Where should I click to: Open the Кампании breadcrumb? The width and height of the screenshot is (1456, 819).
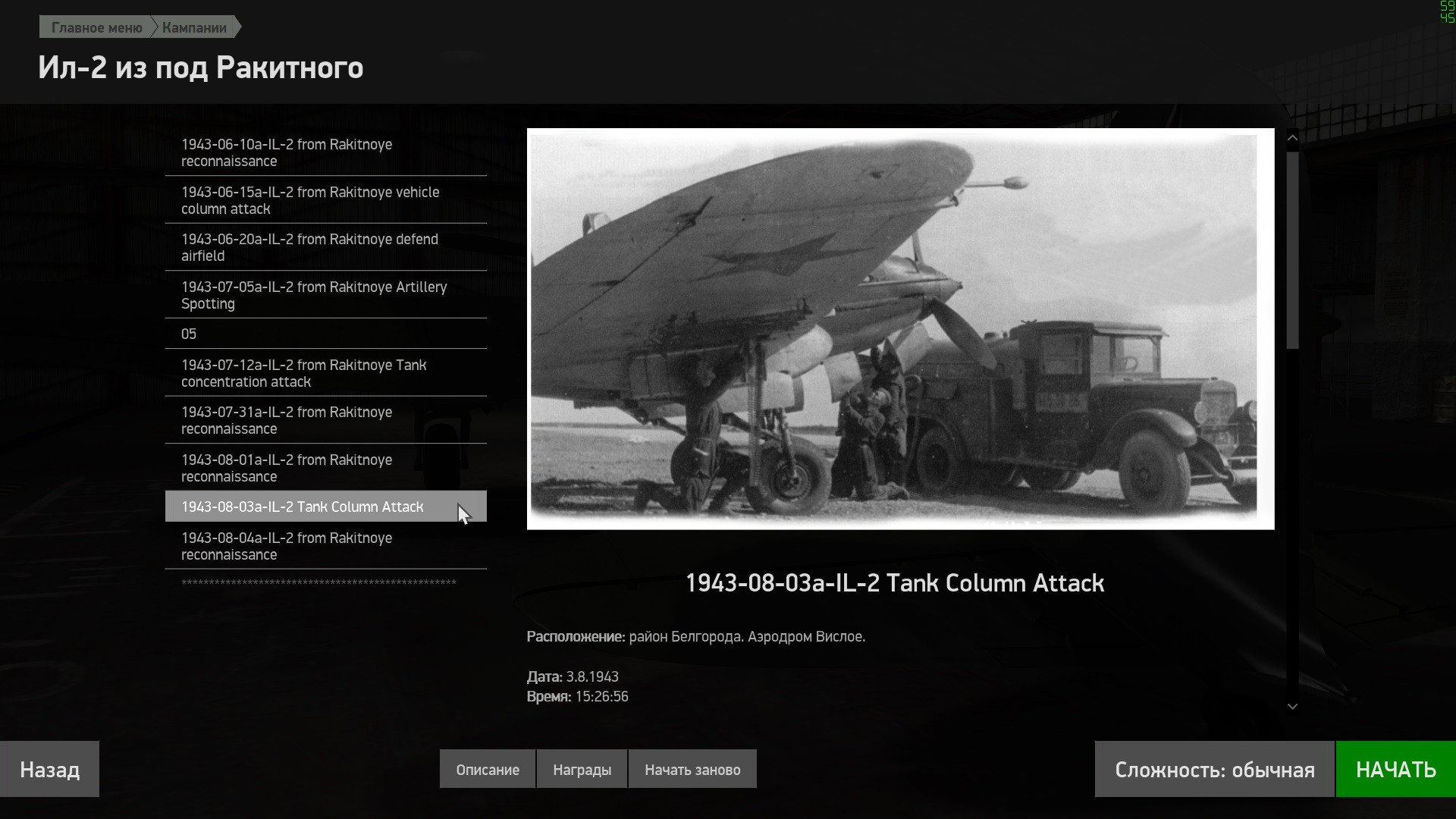(195, 27)
